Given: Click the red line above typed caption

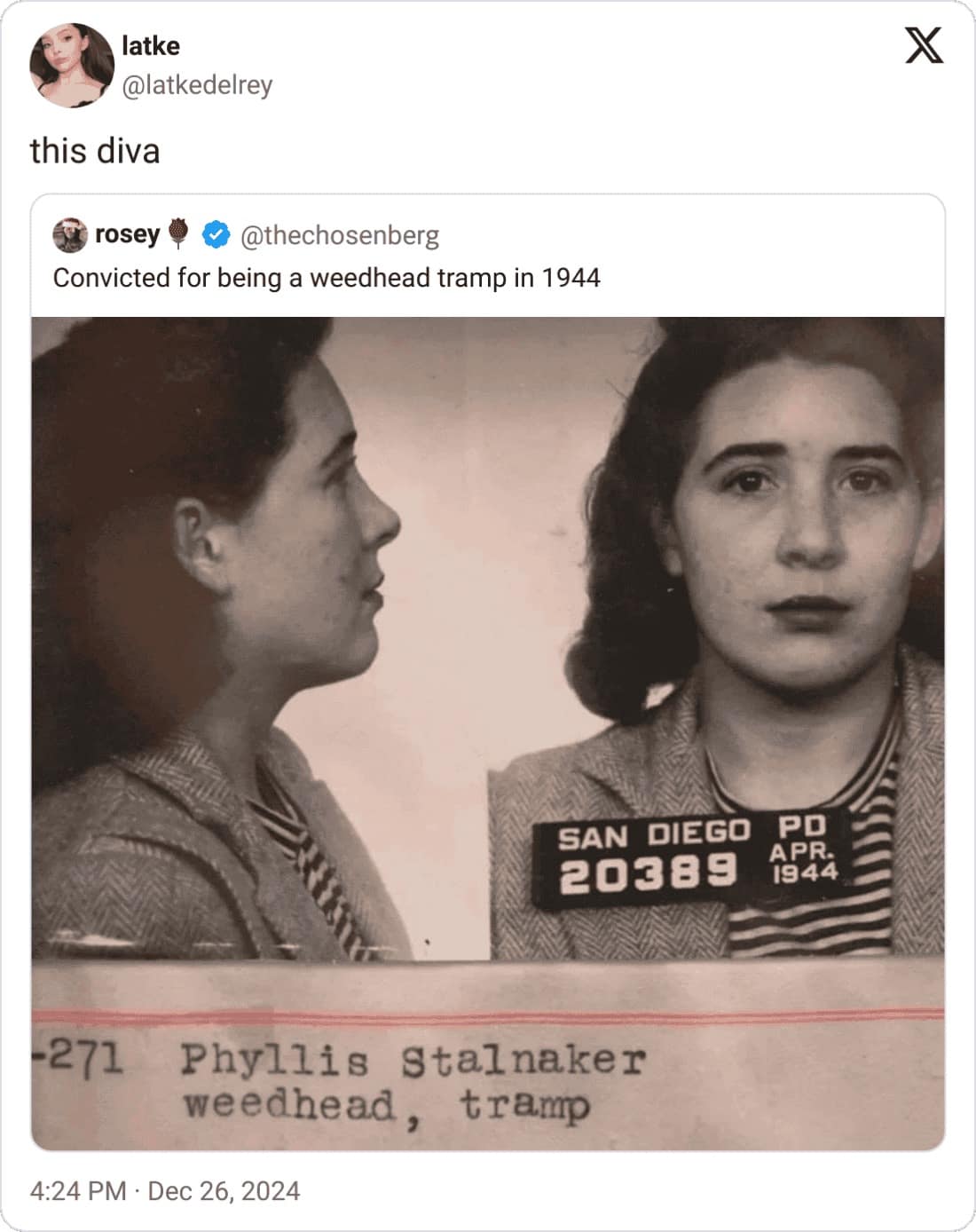Looking at the screenshot, I should point(488,1015).
